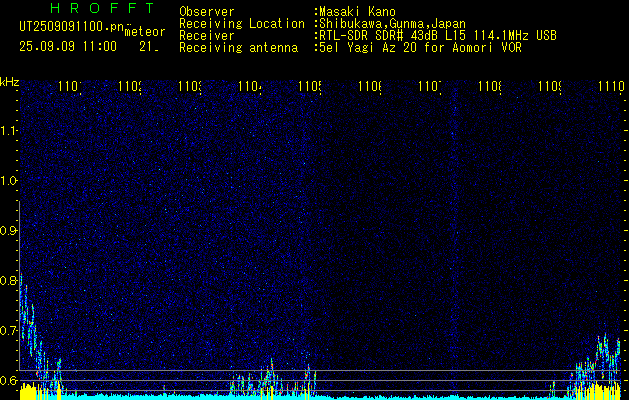Click the 1.1 kHz frequency label

tap(8, 131)
